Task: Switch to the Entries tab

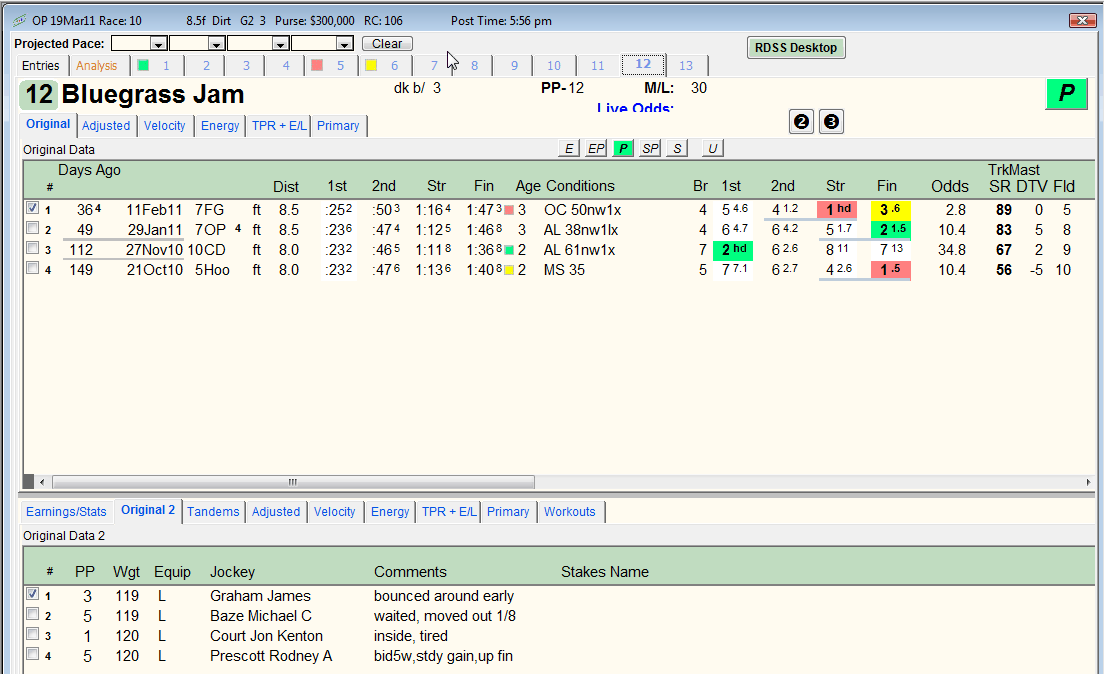Action: point(41,65)
